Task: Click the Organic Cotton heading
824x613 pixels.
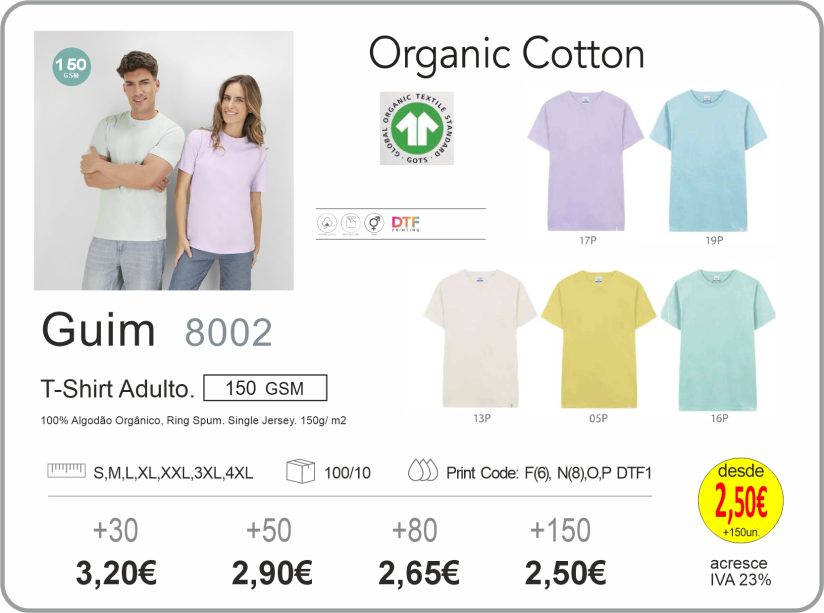Action: pos(507,55)
